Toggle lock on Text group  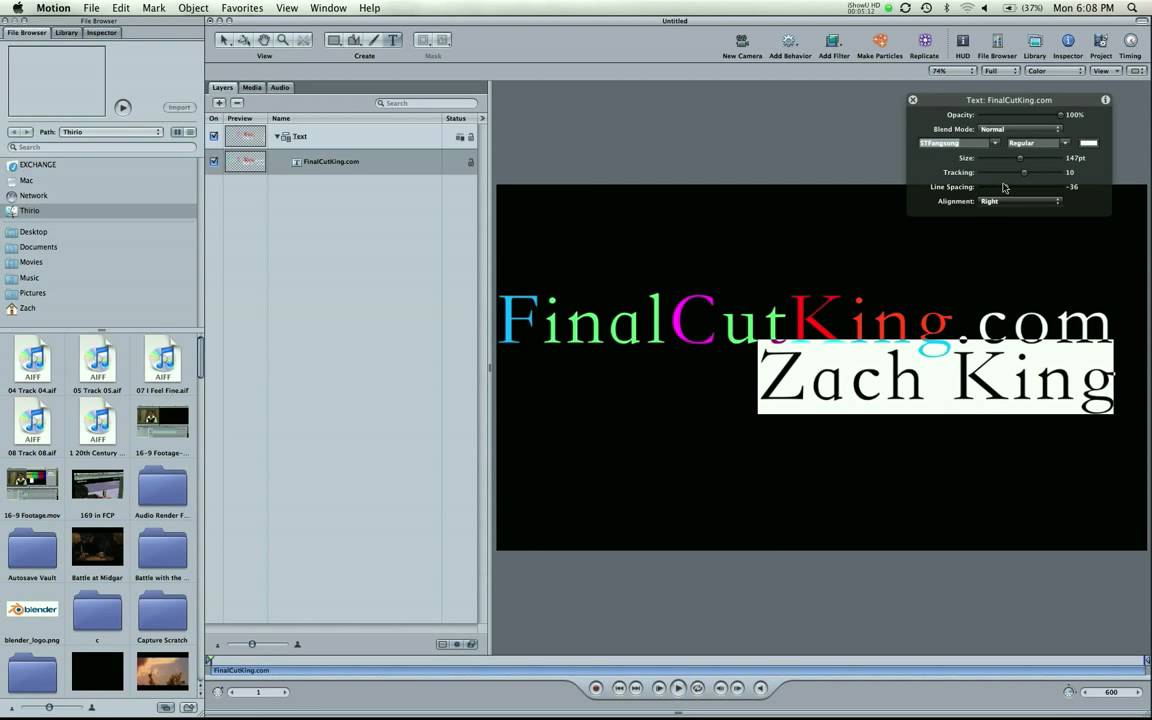coord(471,137)
